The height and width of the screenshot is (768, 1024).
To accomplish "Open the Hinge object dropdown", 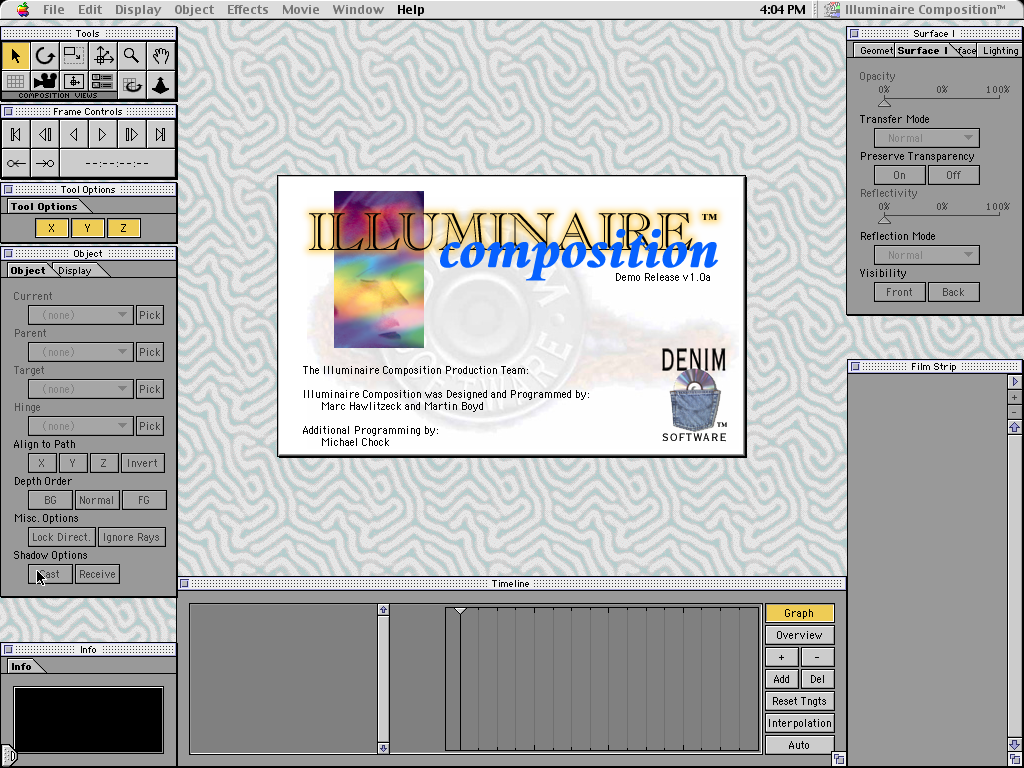I will coord(81,426).
